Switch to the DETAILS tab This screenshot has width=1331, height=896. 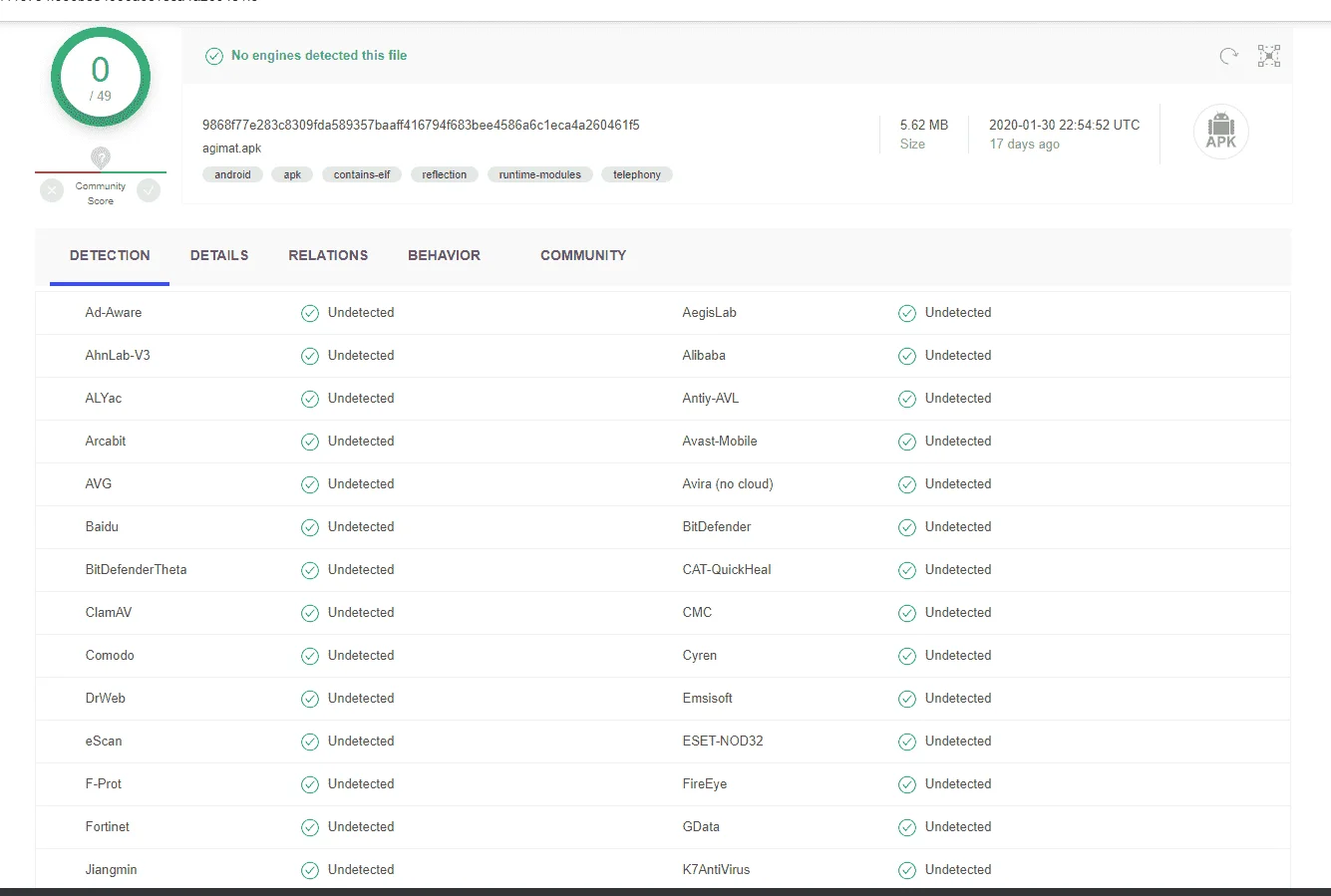219,255
